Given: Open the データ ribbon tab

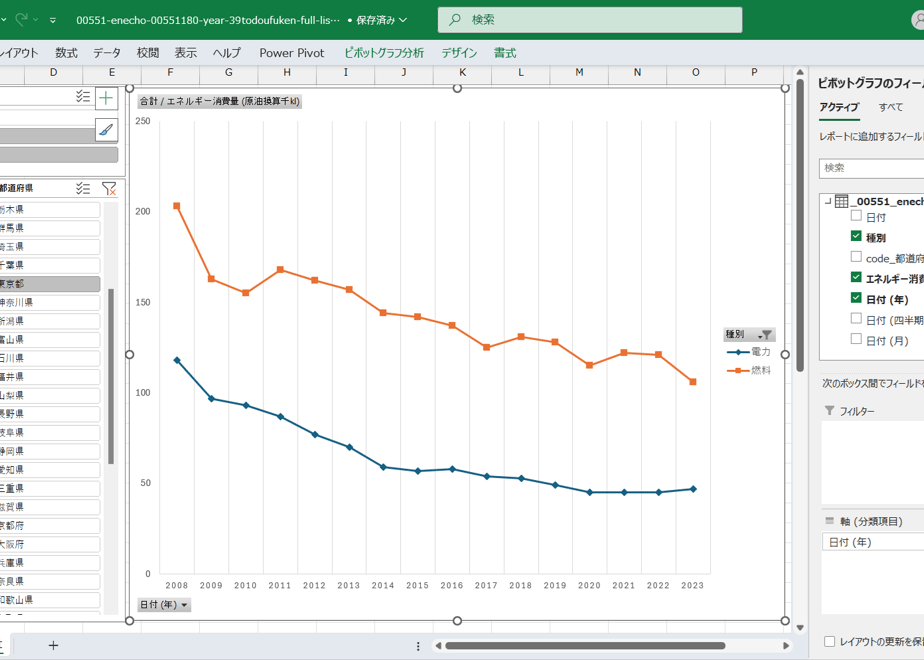Looking at the screenshot, I should [107, 53].
